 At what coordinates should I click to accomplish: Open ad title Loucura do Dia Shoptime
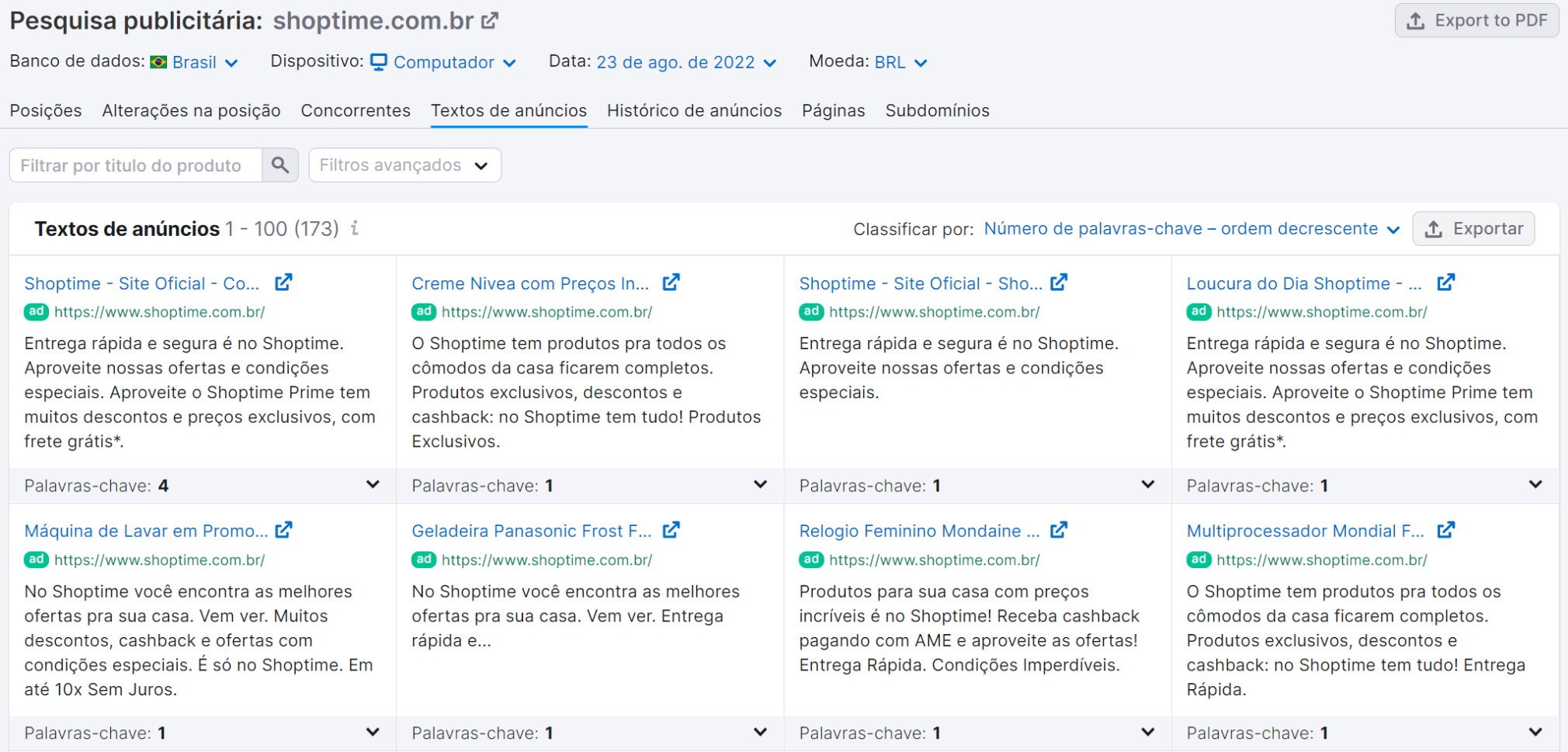1304,283
